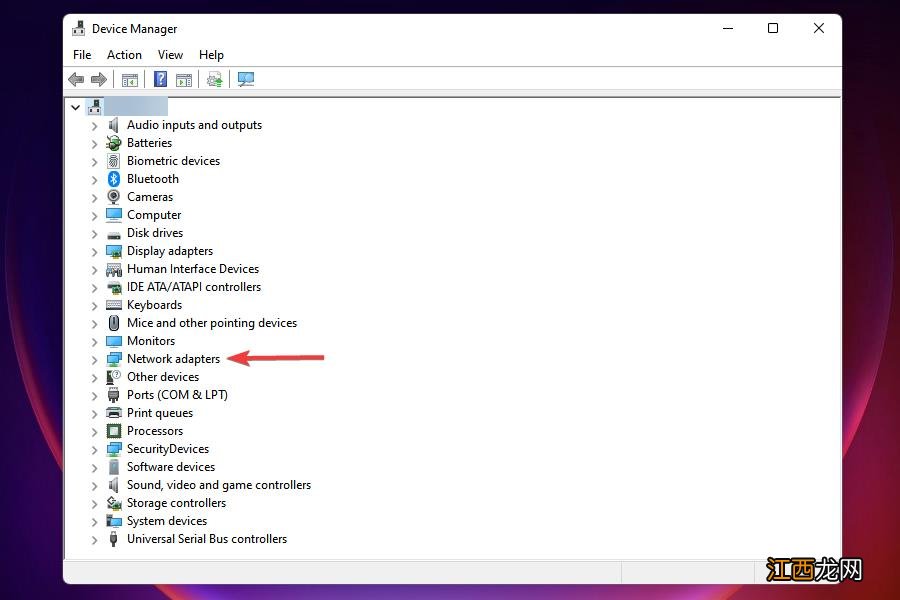Screen dimensions: 900x600
Task: Click the Help toolbar icon with question mark
Action: (160, 79)
